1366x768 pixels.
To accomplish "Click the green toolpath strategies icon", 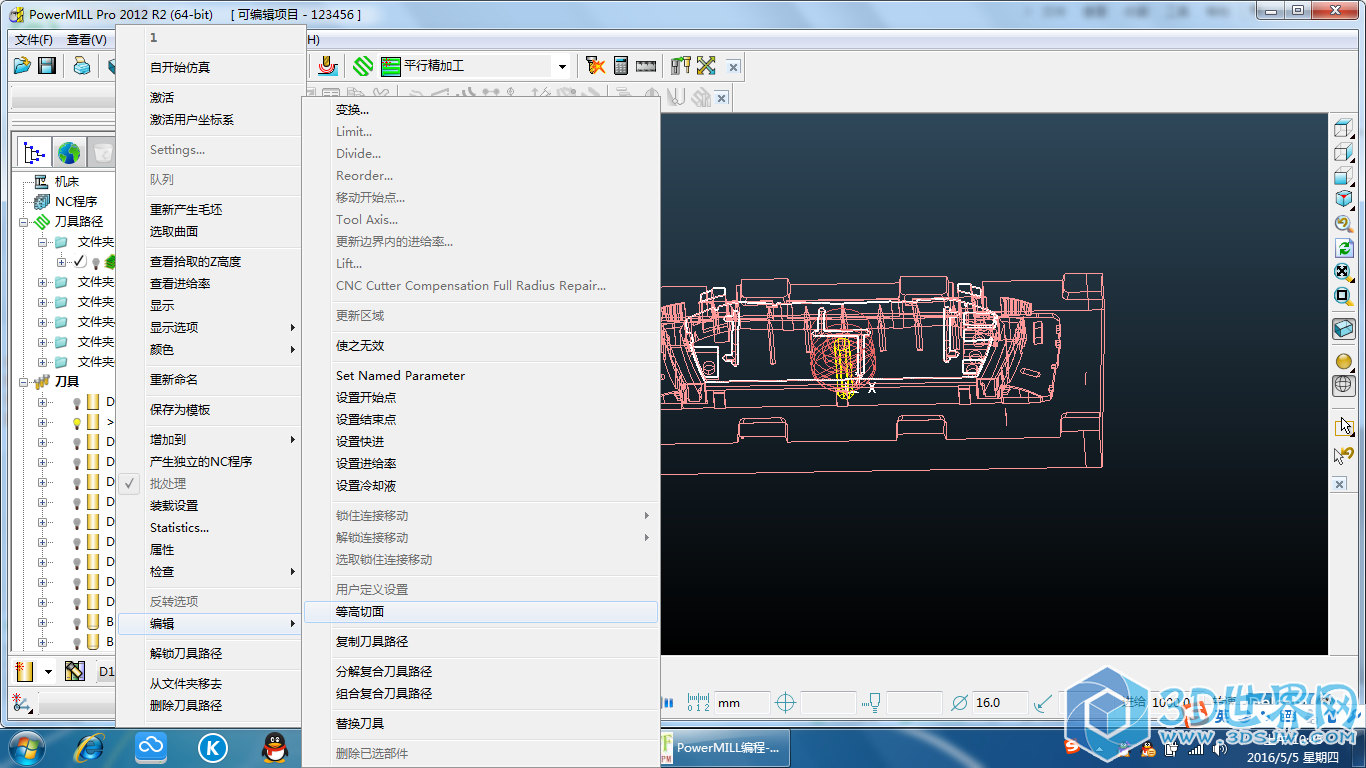I will [363, 66].
